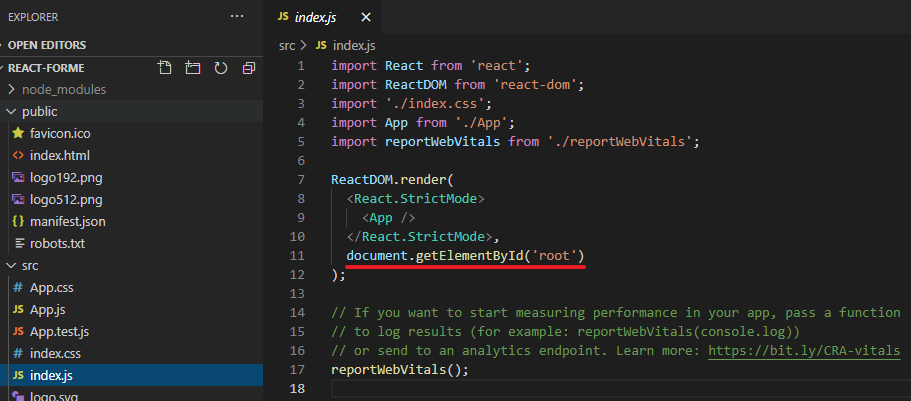The width and height of the screenshot is (911, 401).
Task: Collapse the src folder
Action: pos(131,266)
